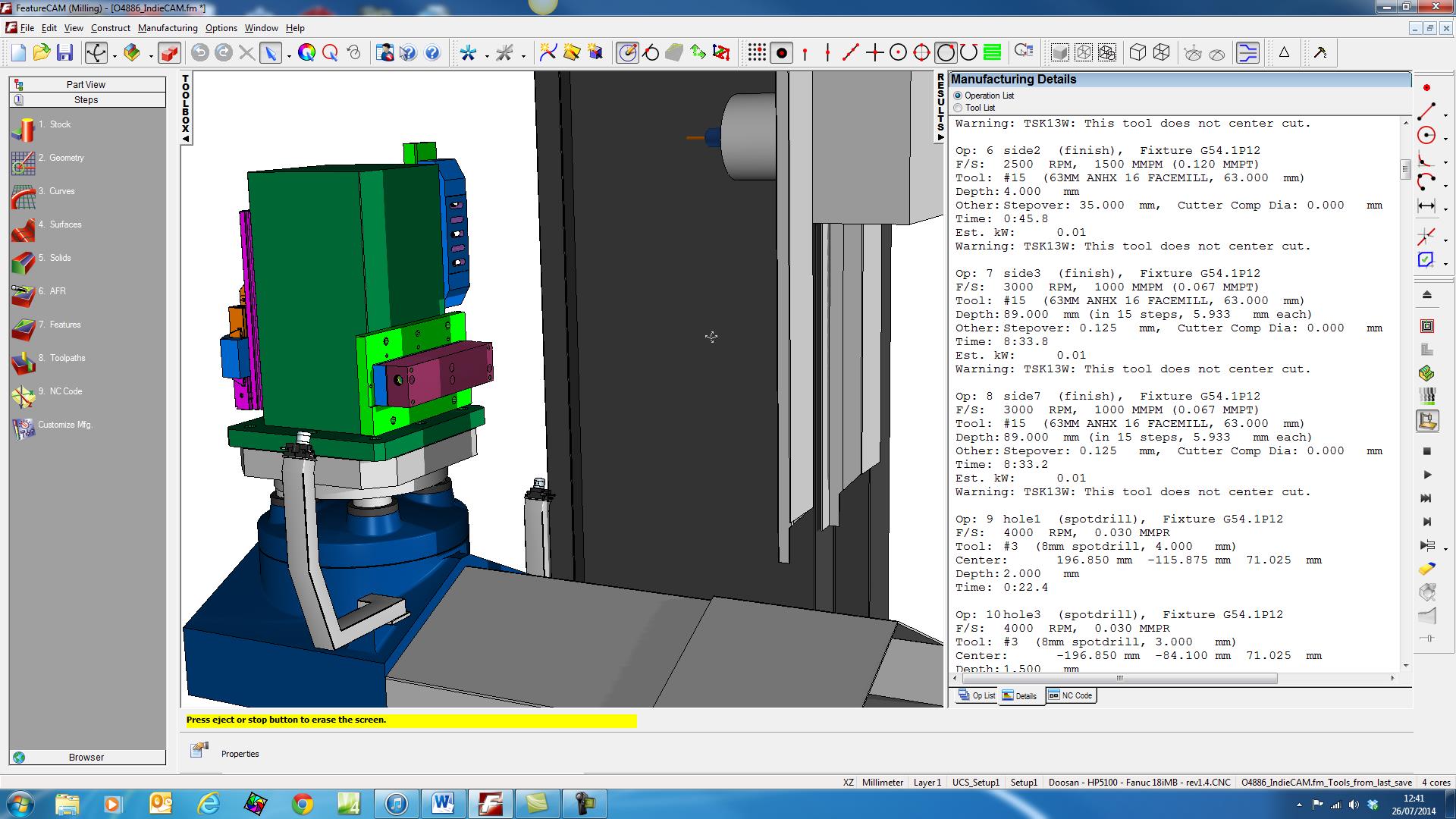Viewport: 1456px width, 819px height.
Task: Expand the Part View panel
Action: [87, 85]
